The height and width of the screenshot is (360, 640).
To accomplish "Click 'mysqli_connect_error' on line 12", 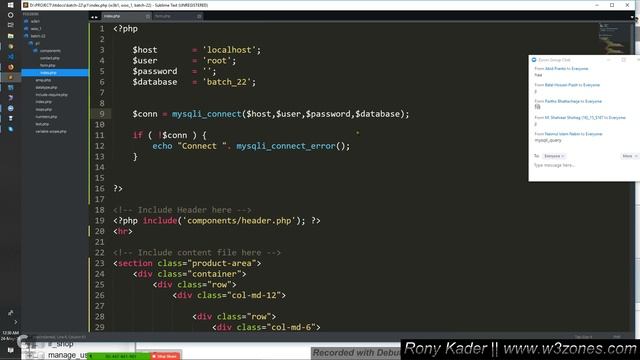I will [x=286, y=146].
